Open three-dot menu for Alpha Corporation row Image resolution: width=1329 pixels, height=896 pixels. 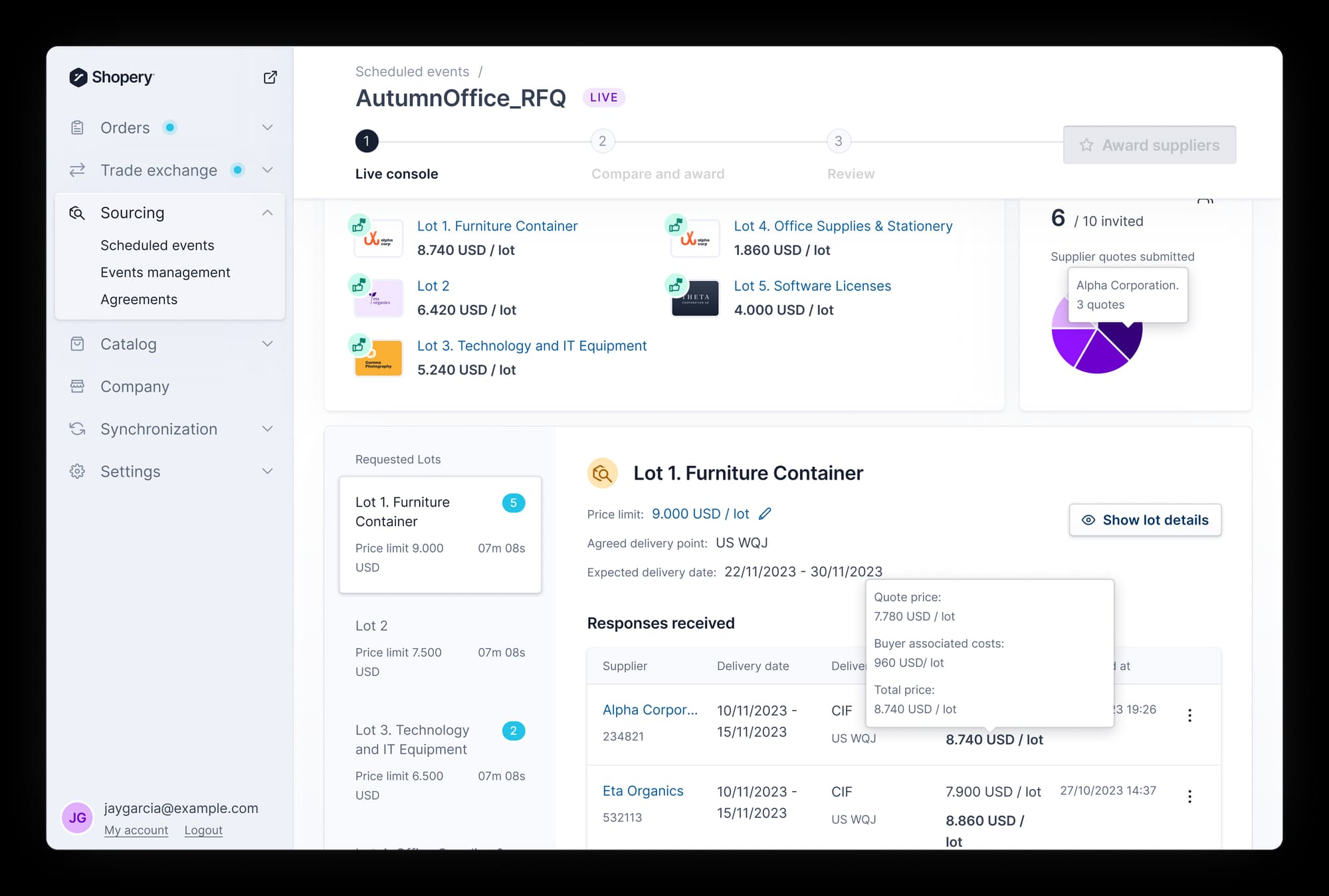[1189, 715]
